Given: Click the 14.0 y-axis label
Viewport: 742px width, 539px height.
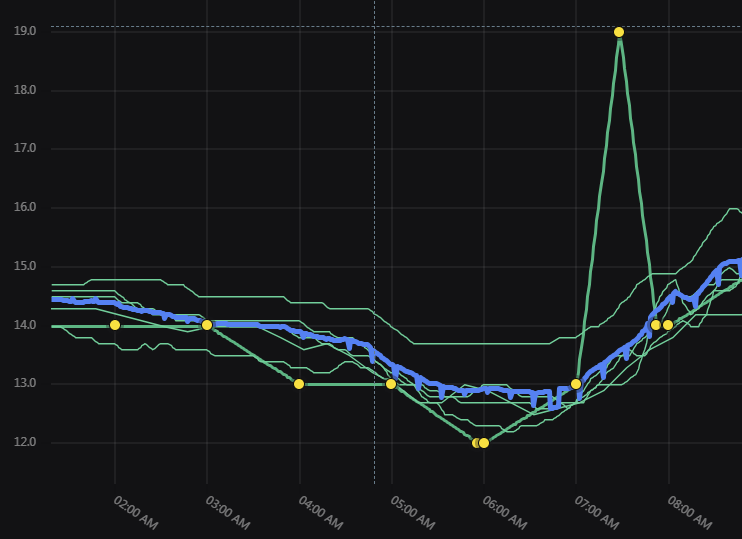Looking at the screenshot, I should coord(25,325).
